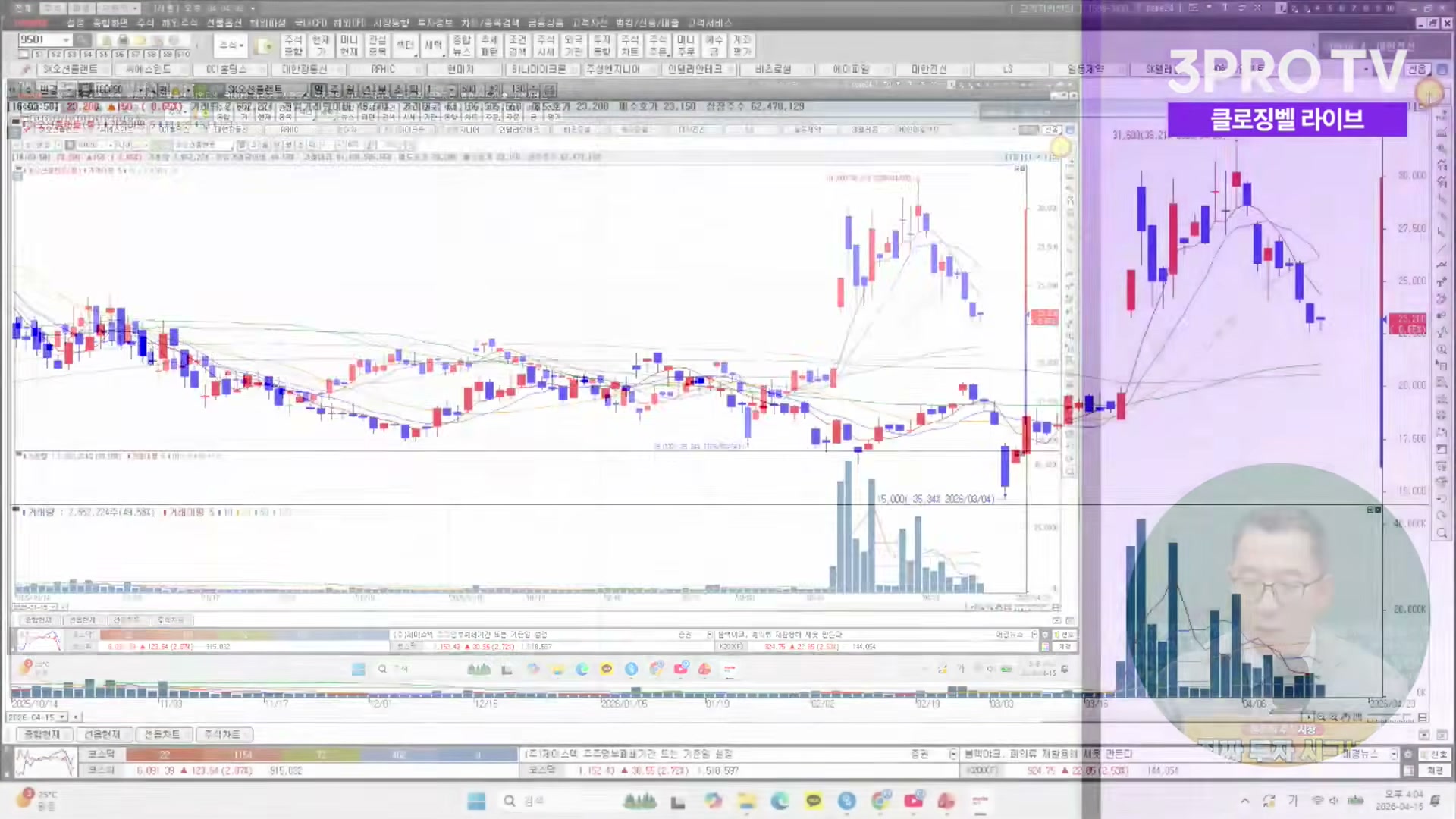The width and height of the screenshot is (1456, 819).
Task: Toggle the checkbox left of S1 button
Action: click(24, 54)
